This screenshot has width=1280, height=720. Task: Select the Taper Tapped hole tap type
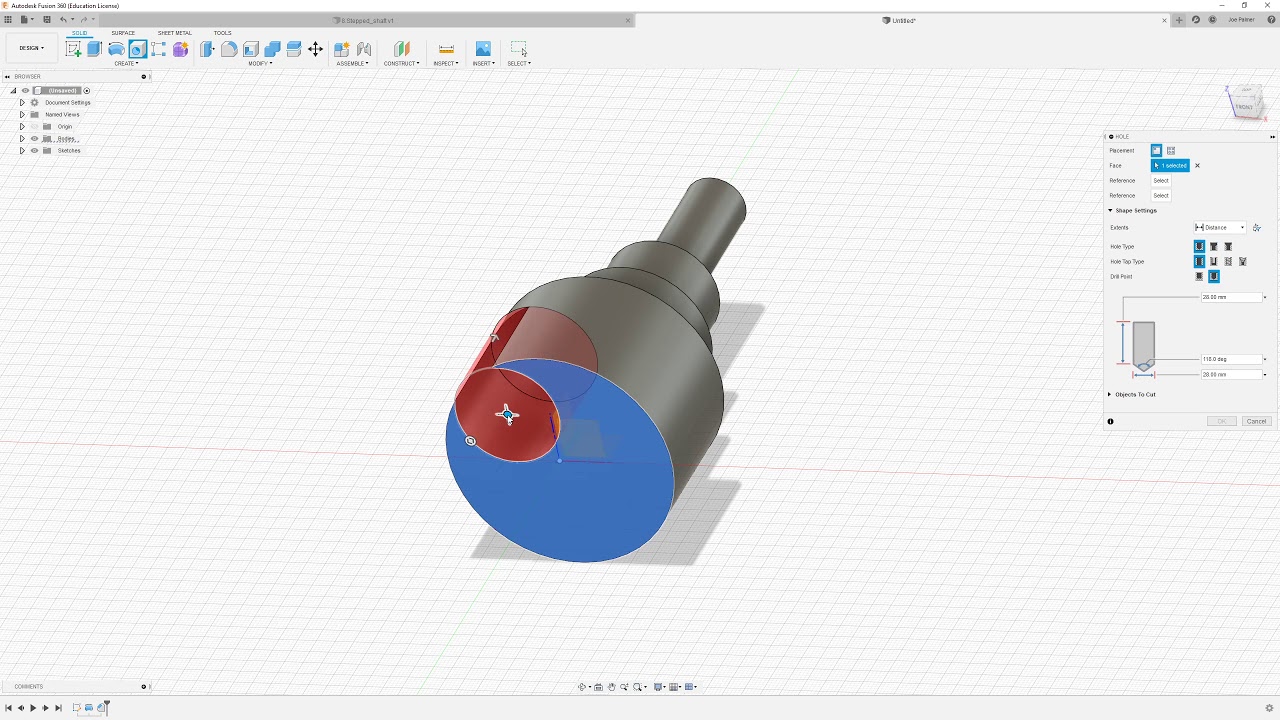[x=1243, y=262]
